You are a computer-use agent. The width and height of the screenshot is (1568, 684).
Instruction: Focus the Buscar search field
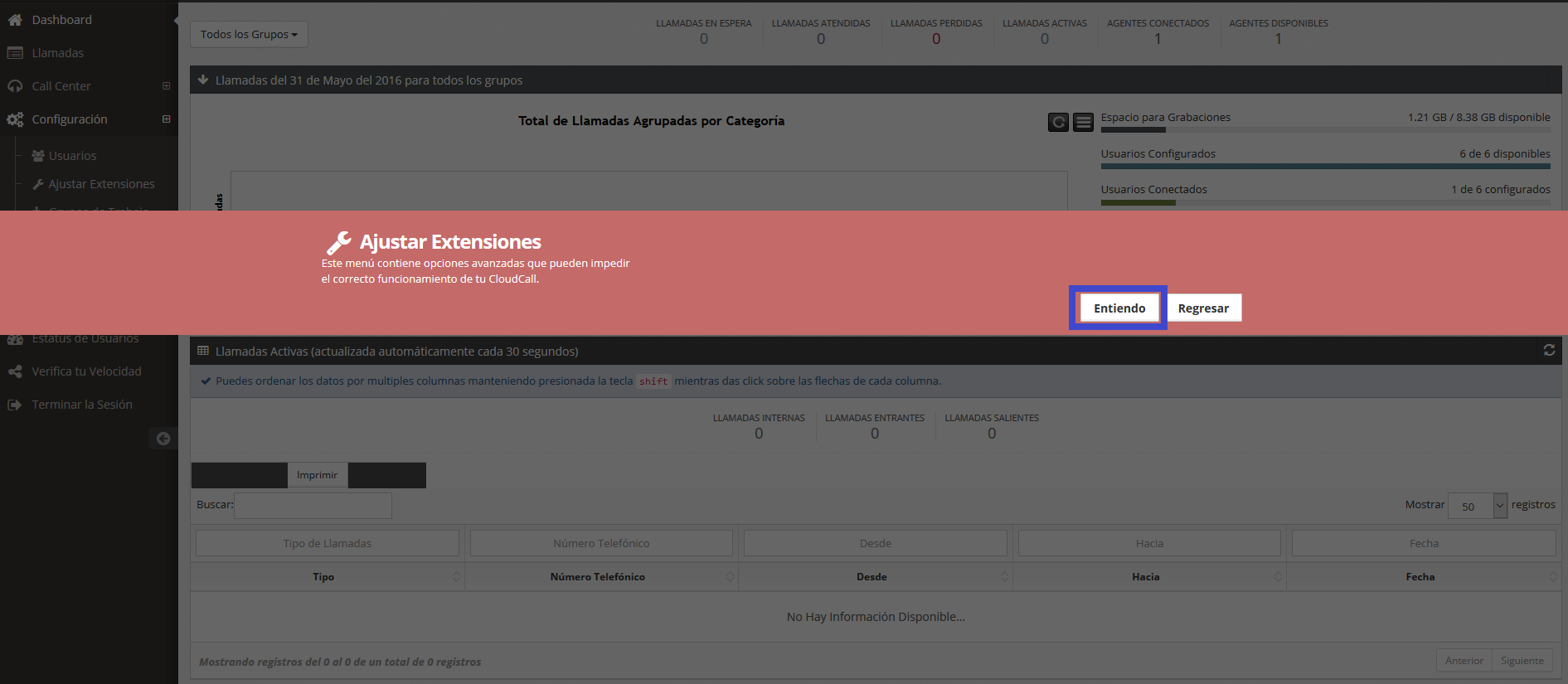click(313, 505)
